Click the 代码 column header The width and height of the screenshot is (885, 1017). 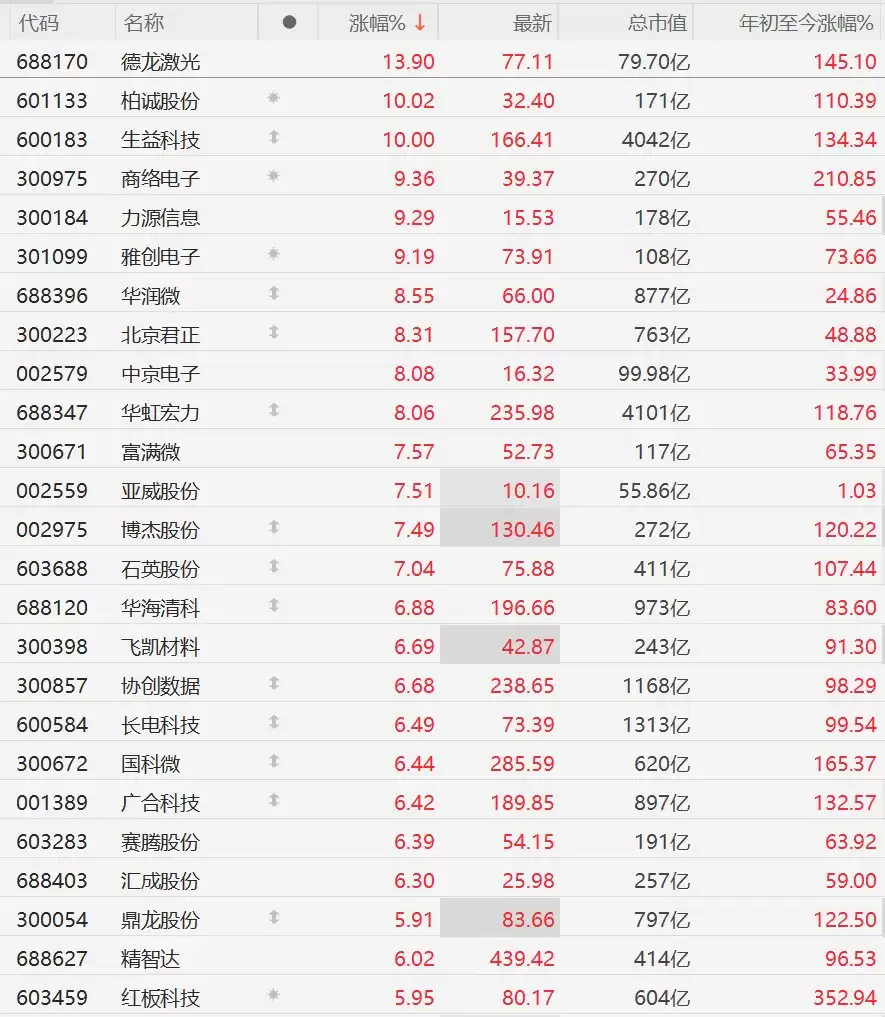(38, 23)
